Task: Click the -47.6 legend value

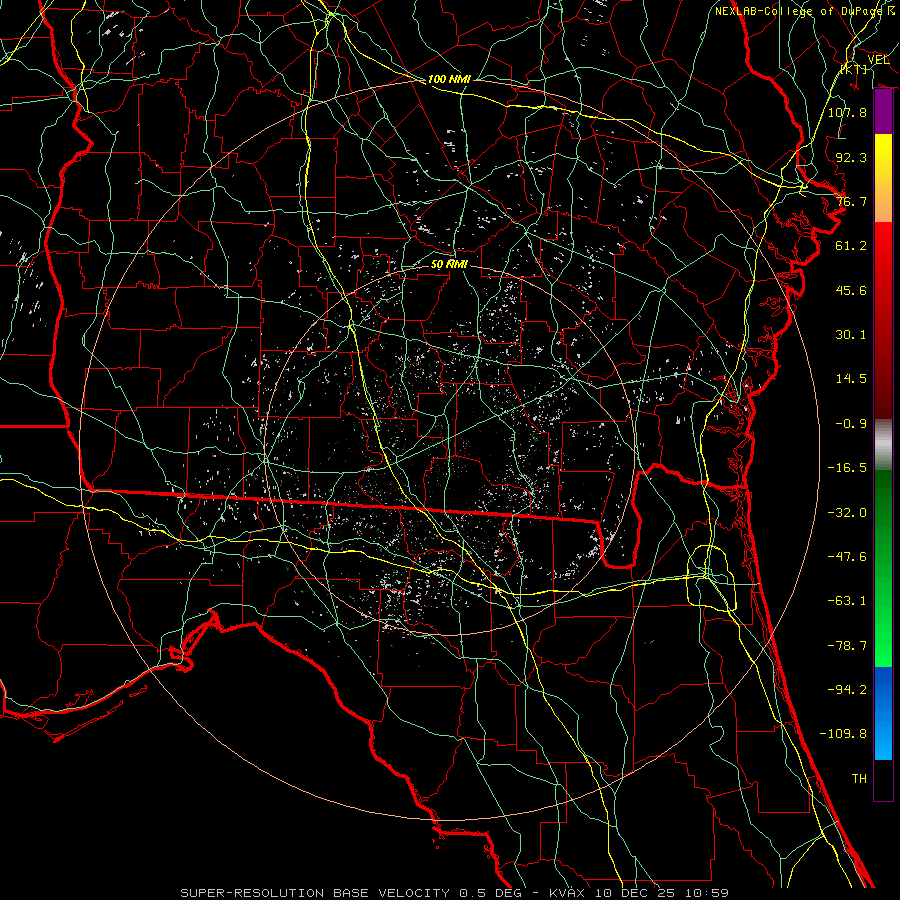Action: (847, 557)
